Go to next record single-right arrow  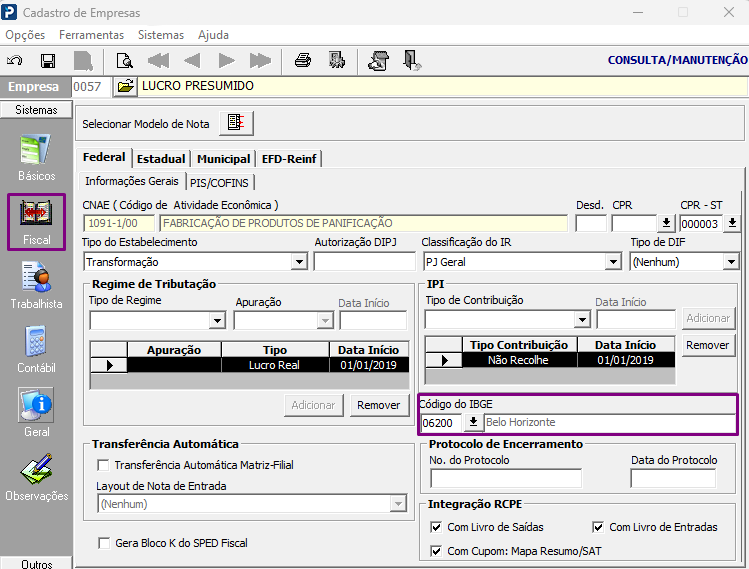pos(226,61)
